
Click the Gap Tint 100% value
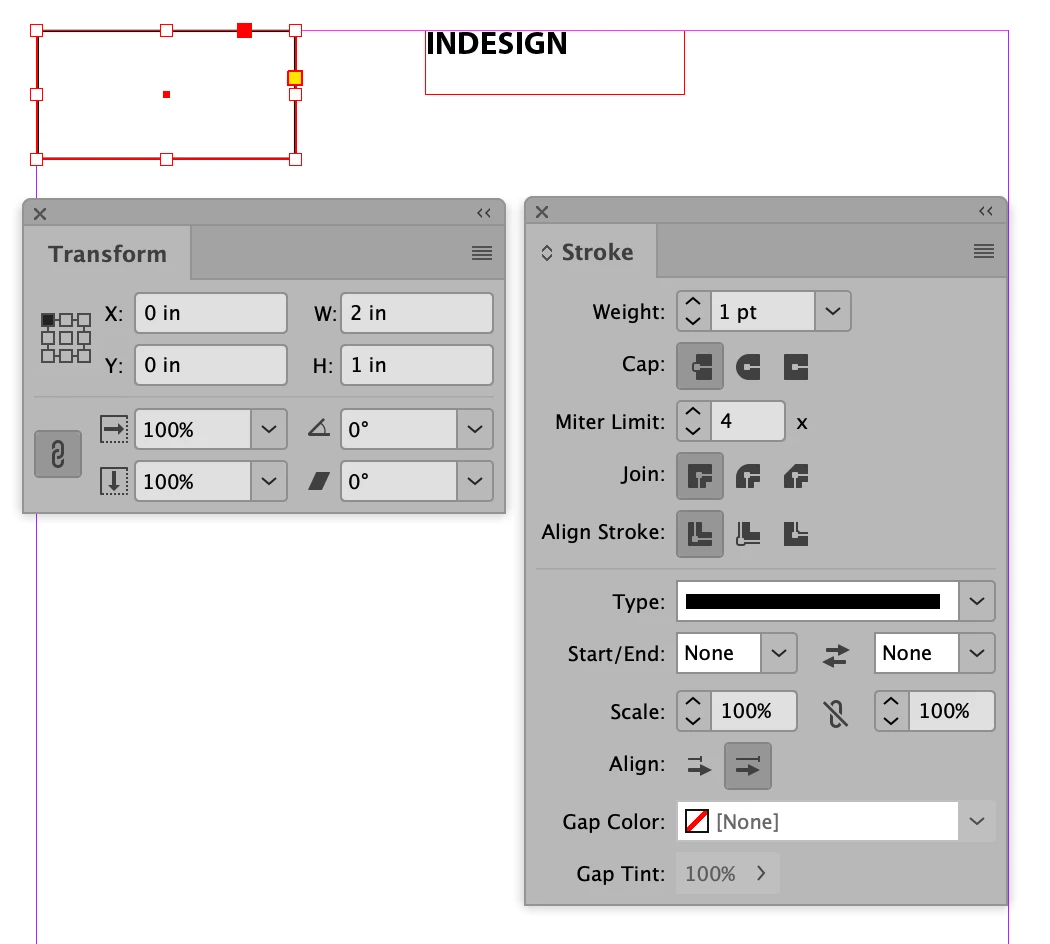tap(710, 873)
